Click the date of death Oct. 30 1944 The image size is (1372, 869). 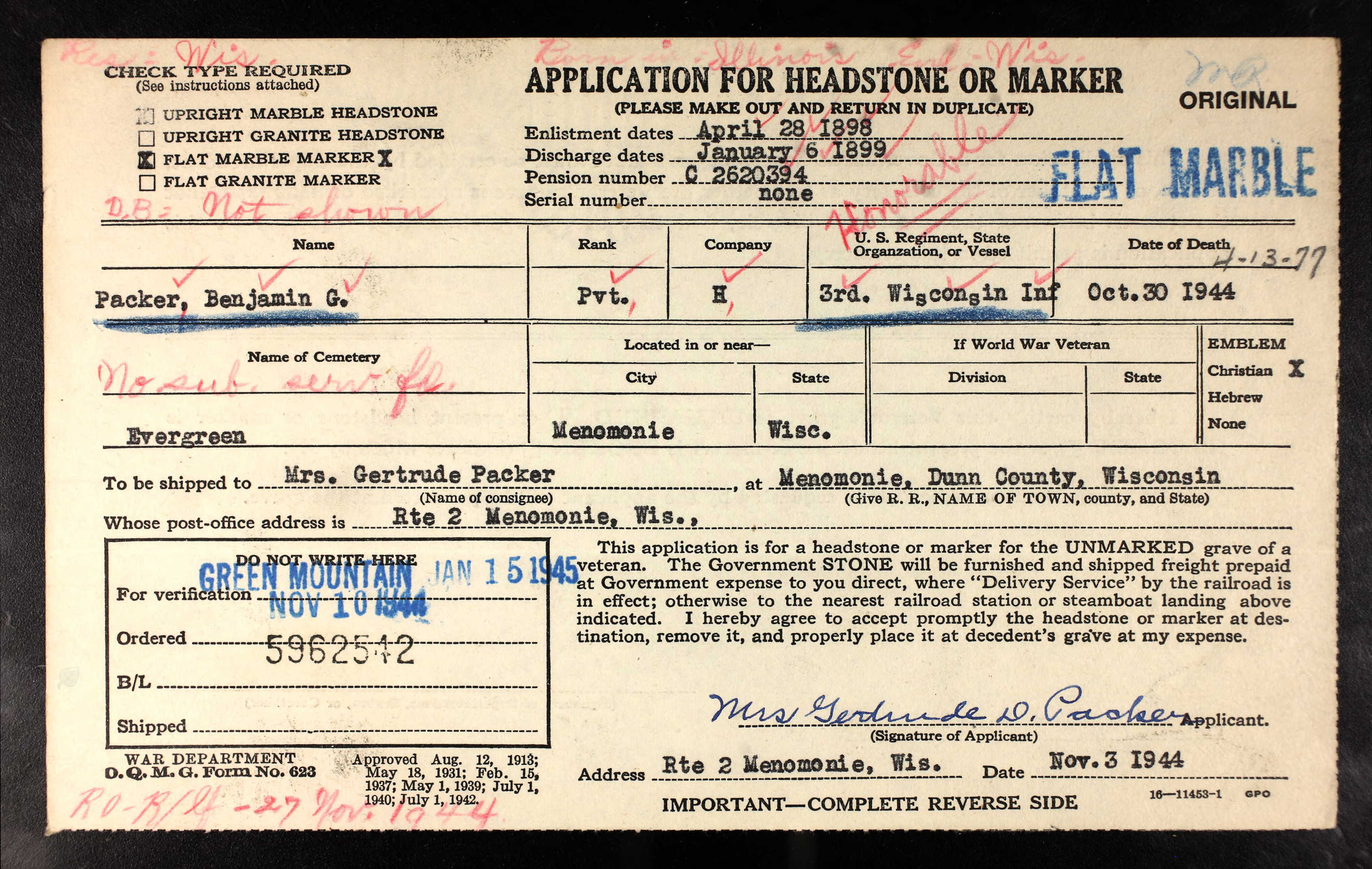[x=1161, y=293]
